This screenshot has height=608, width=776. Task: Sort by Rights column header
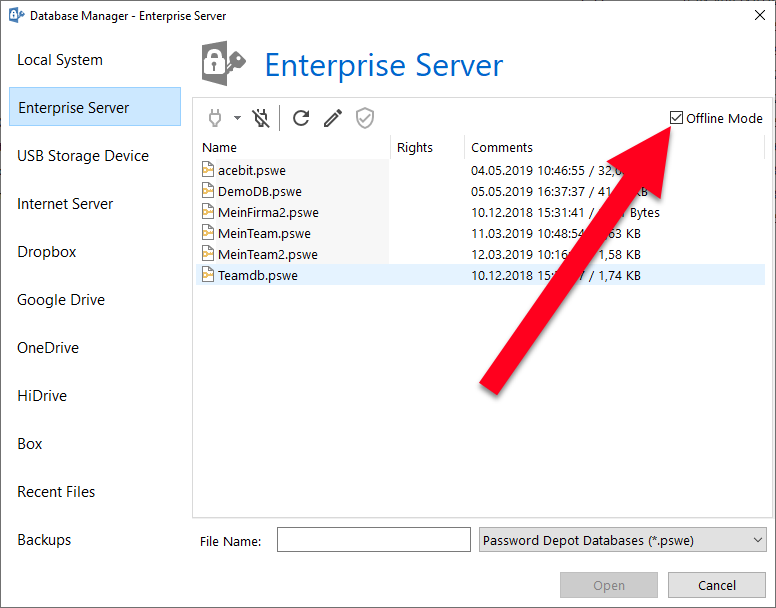coord(428,147)
